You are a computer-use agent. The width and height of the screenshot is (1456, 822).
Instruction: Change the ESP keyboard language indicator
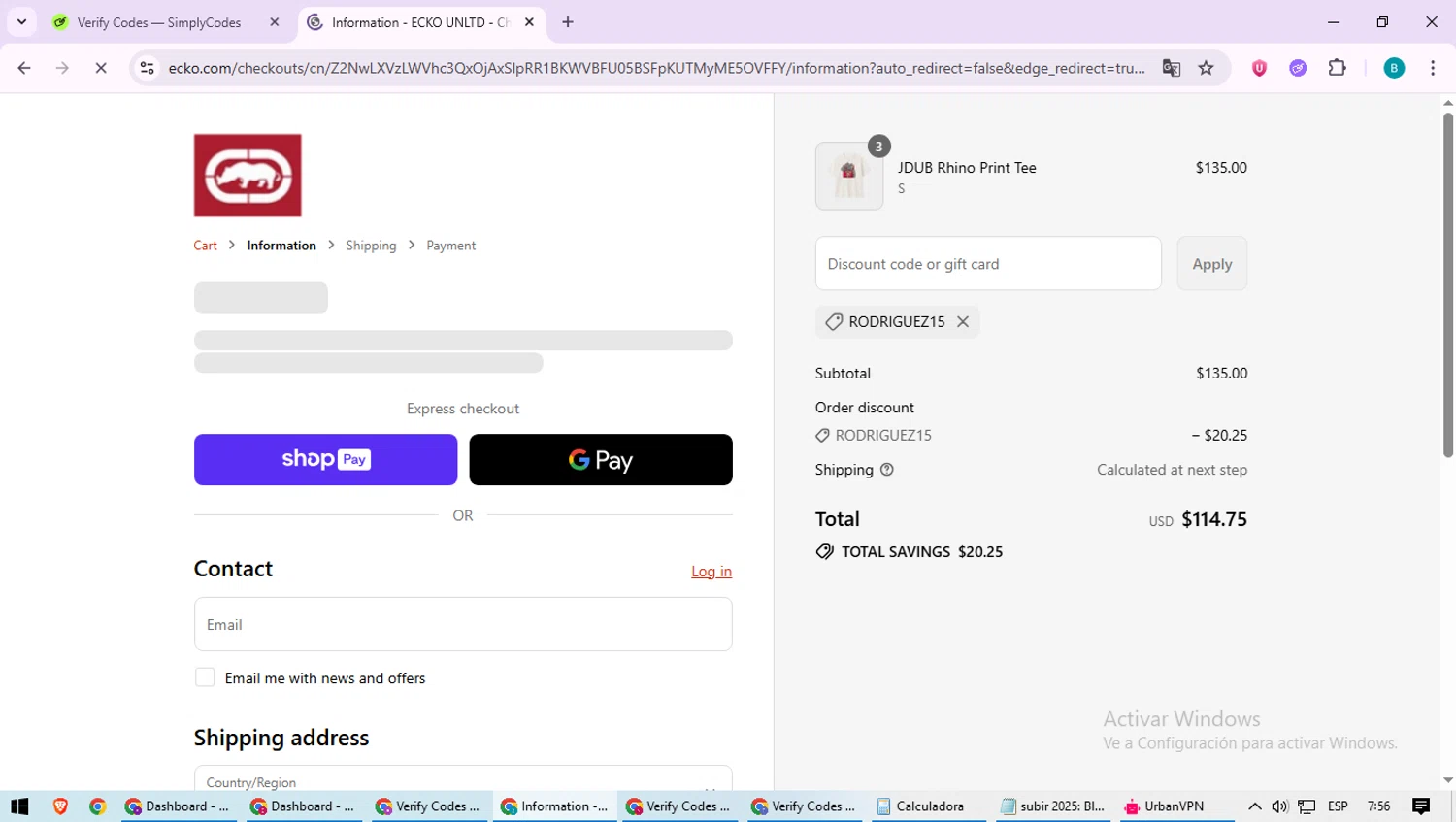point(1338,806)
